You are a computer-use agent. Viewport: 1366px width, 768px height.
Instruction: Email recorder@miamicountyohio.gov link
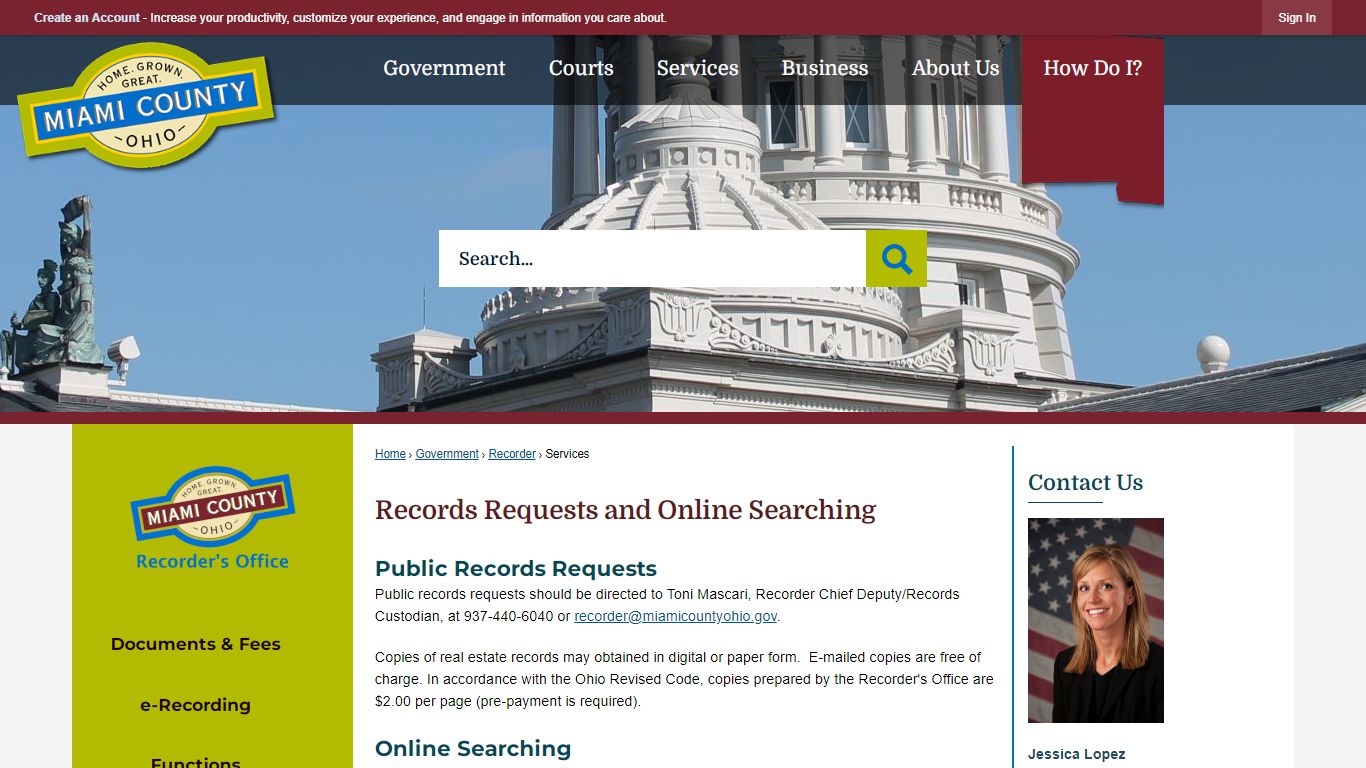coord(675,616)
